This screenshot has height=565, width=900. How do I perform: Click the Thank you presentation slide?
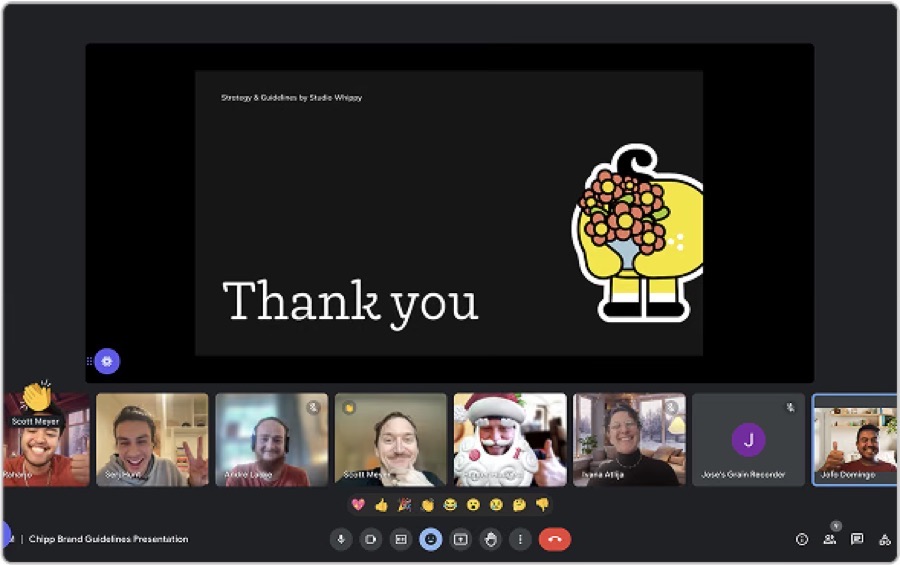click(449, 213)
